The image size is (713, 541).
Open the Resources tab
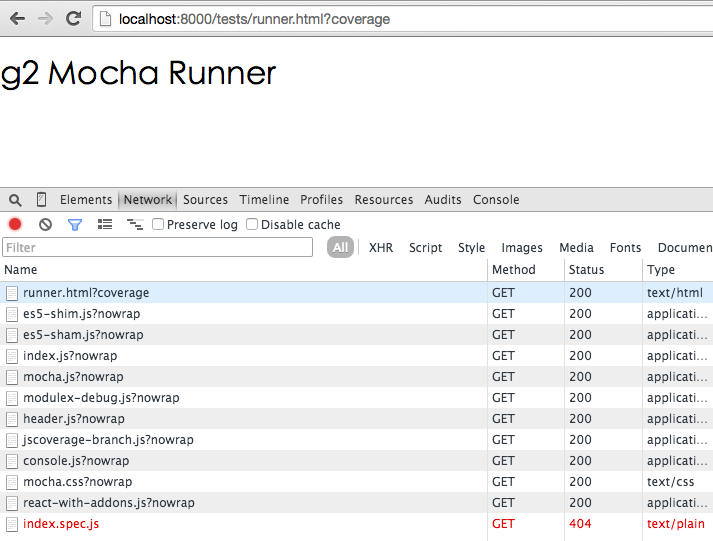point(384,200)
